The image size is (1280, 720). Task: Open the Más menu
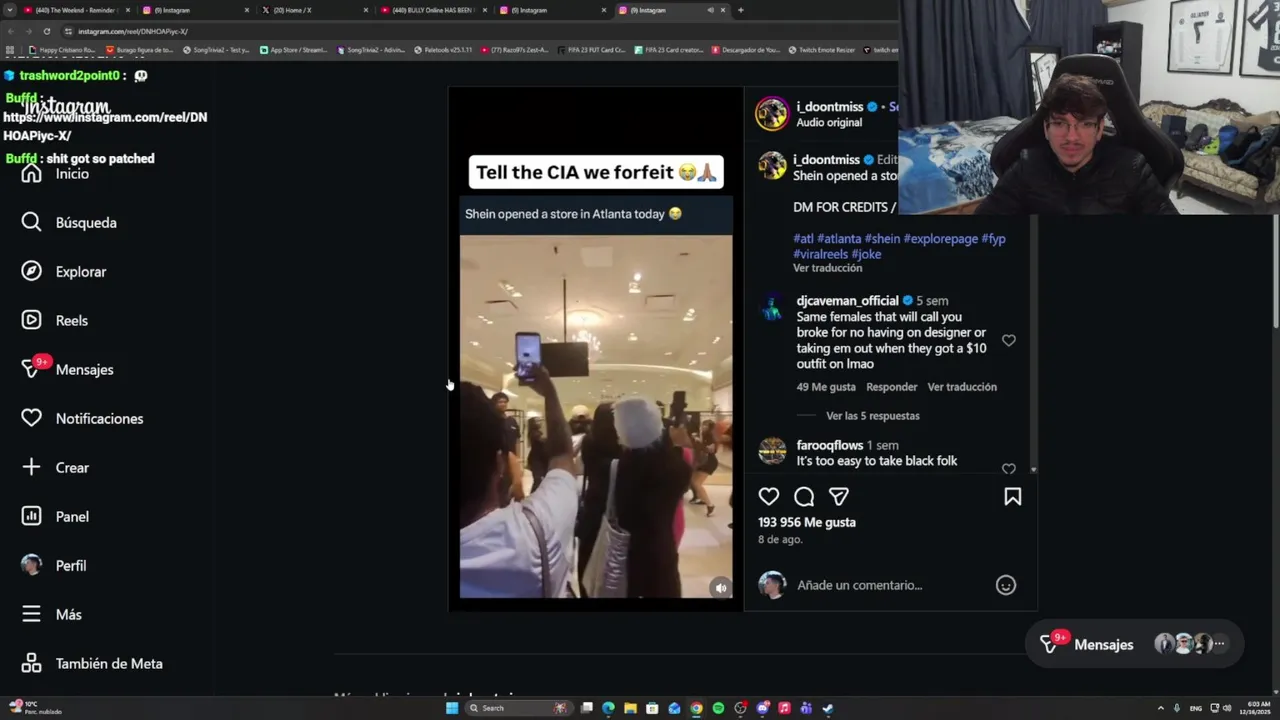pyautogui.click(x=52, y=614)
